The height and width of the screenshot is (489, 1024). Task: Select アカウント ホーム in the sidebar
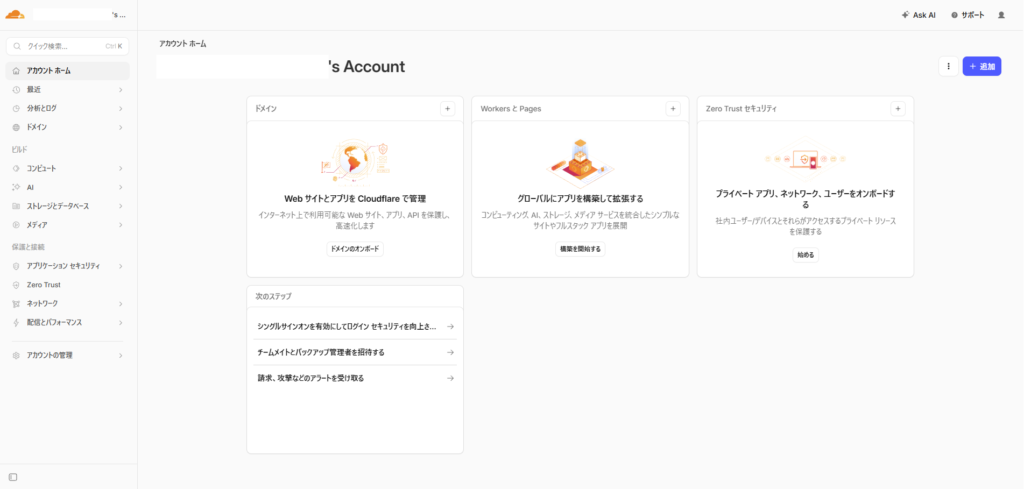66,71
